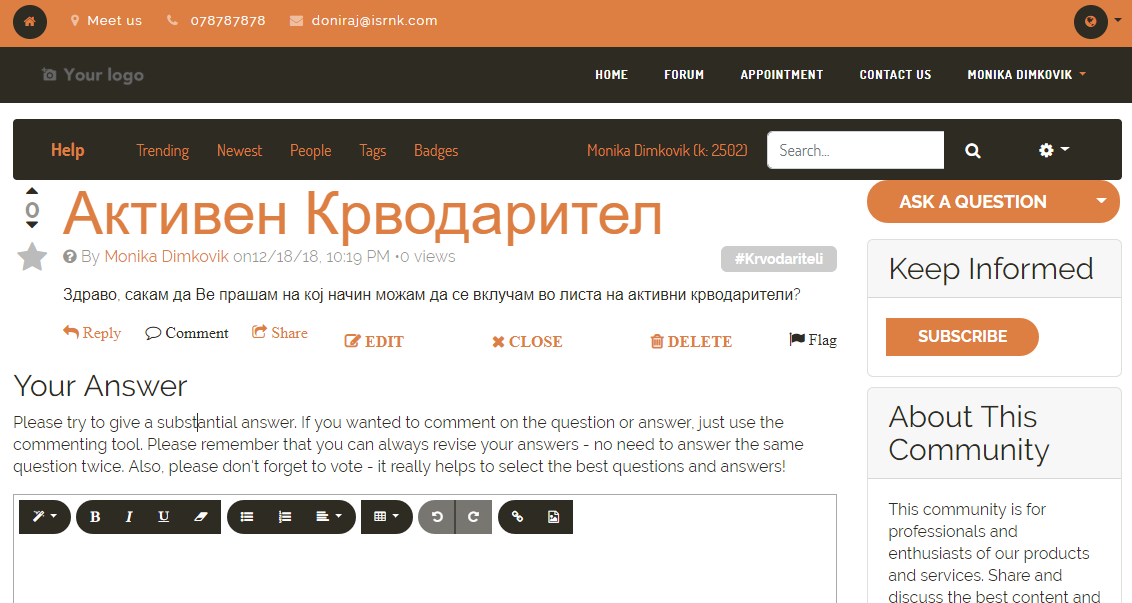1132x603 pixels.
Task: Open the Forum menu item
Action: pos(684,75)
